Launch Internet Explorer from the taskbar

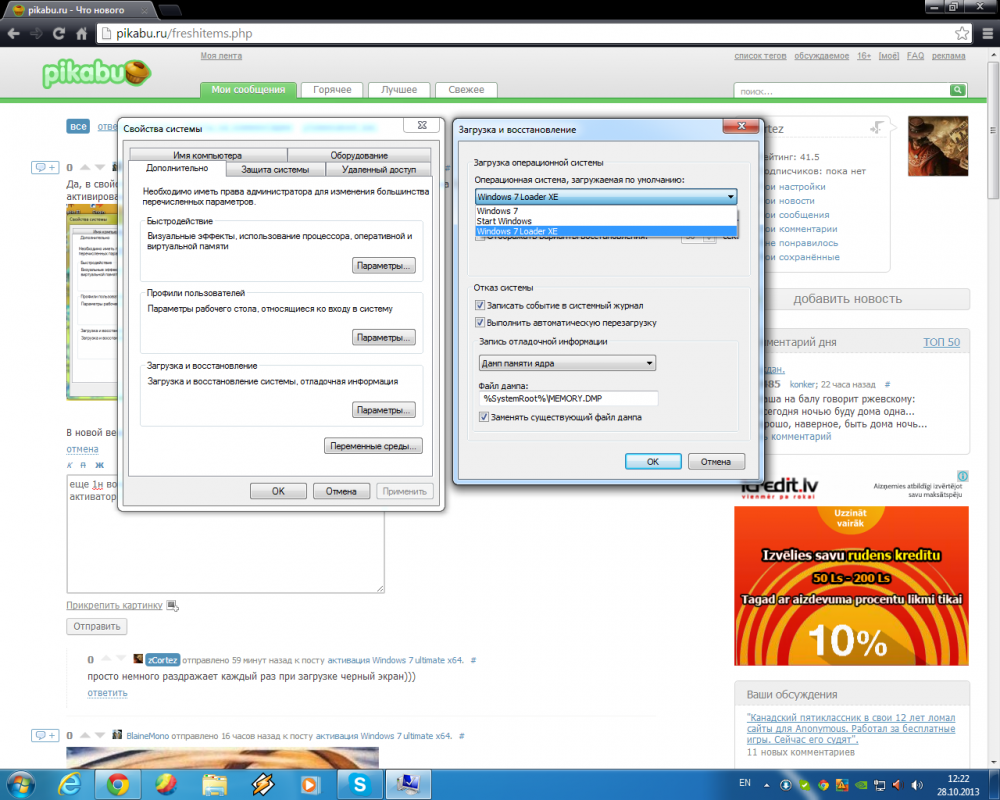click(x=69, y=785)
